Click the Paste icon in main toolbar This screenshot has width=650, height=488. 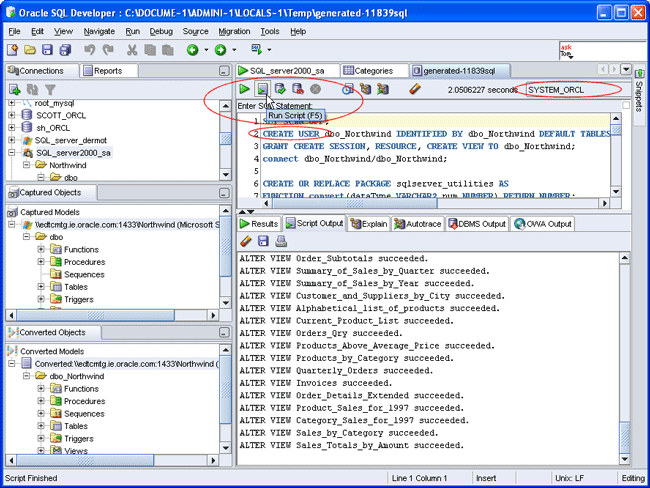(167, 50)
